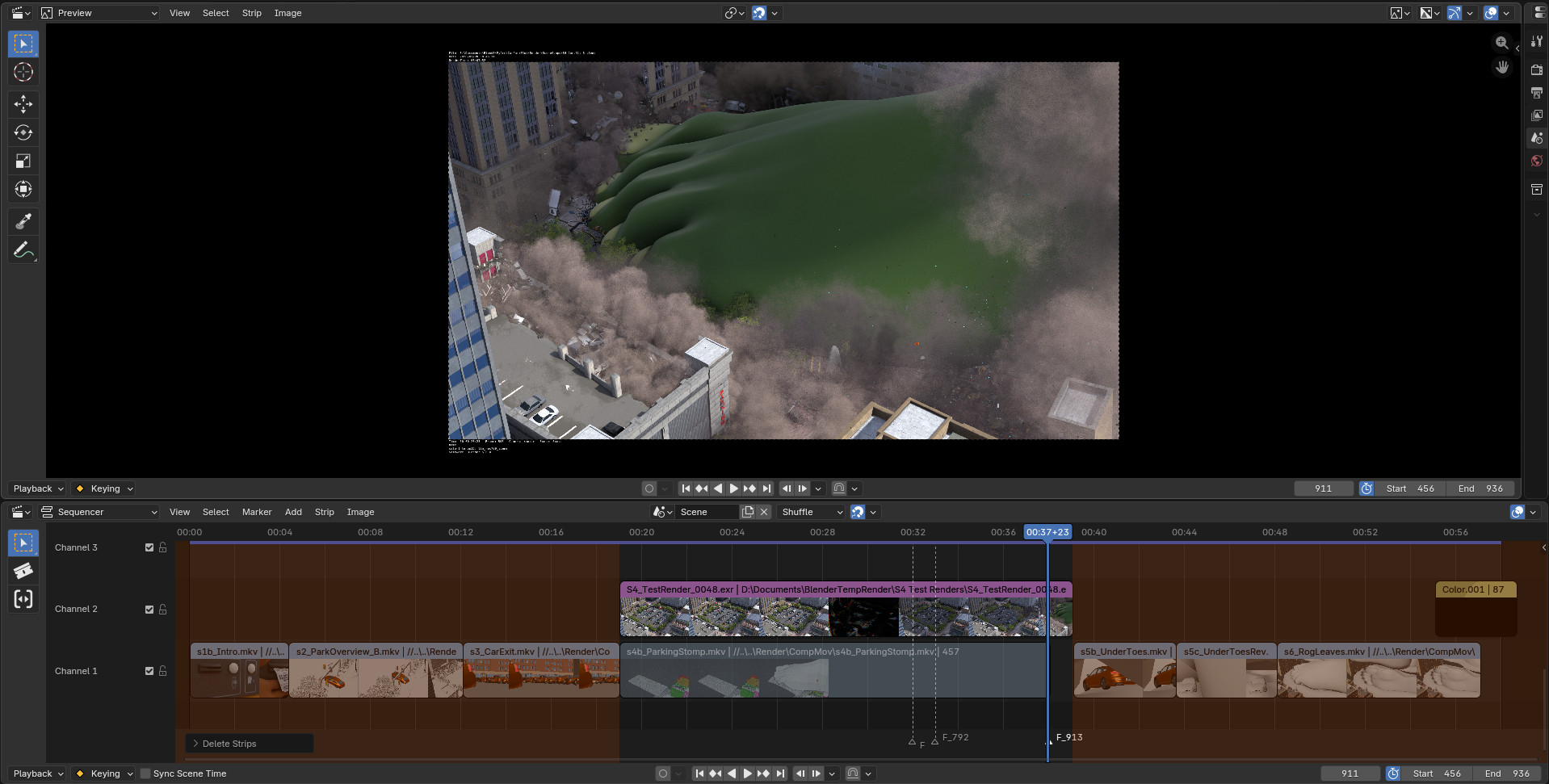Viewport: 1549px width, 784px height.
Task: Open the Keying dropdown in preview footer
Action: pyautogui.click(x=104, y=488)
